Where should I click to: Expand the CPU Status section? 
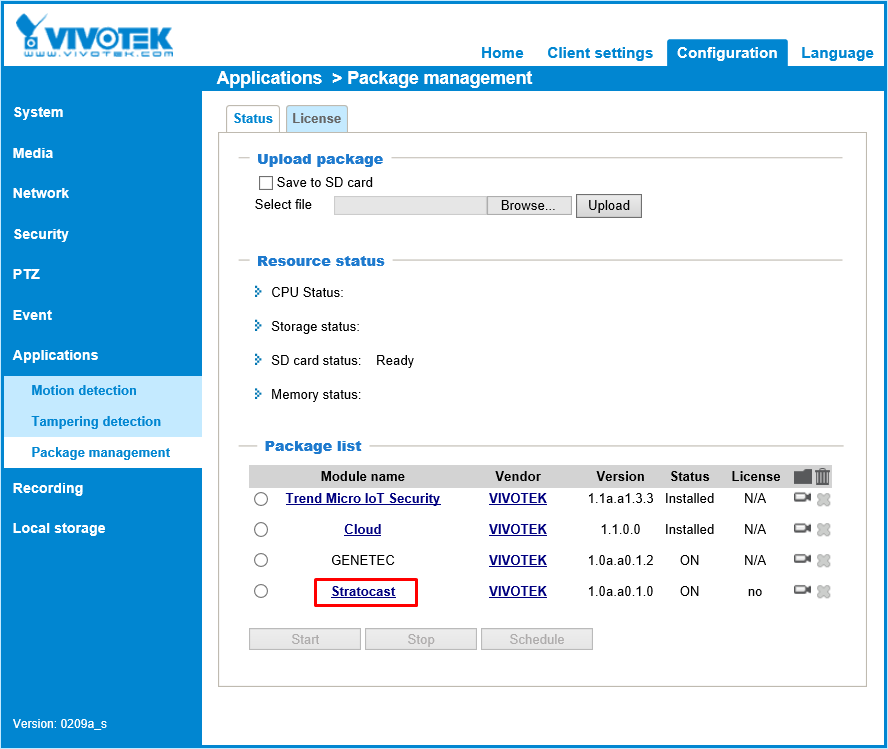(x=258, y=292)
